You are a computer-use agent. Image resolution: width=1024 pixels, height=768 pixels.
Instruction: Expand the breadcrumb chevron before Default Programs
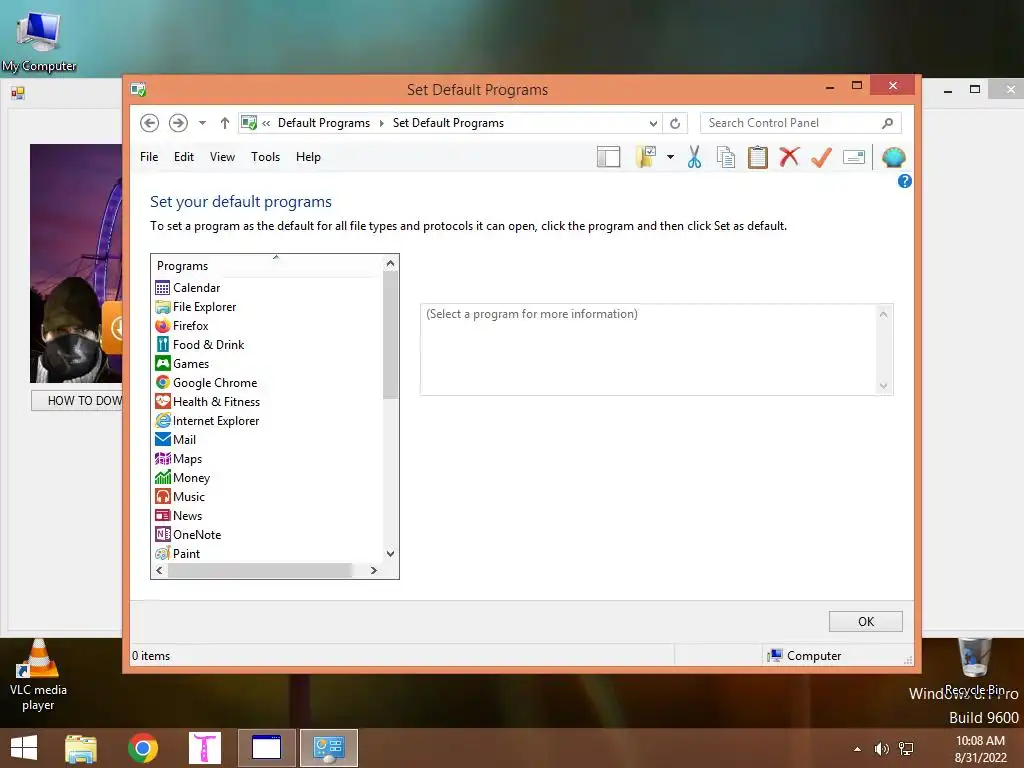(266, 123)
